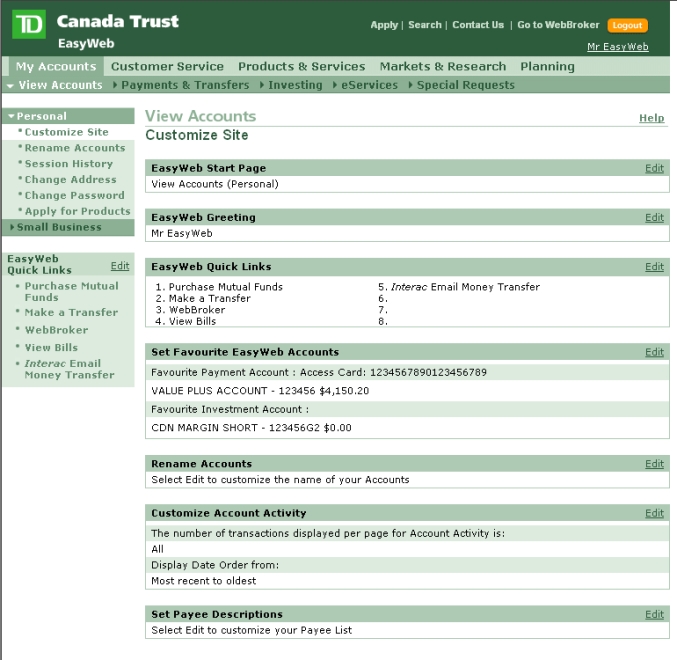Edit the Rename Accounts section
Image resolution: width=677 pixels, height=660 pixels.
point(654,464)
